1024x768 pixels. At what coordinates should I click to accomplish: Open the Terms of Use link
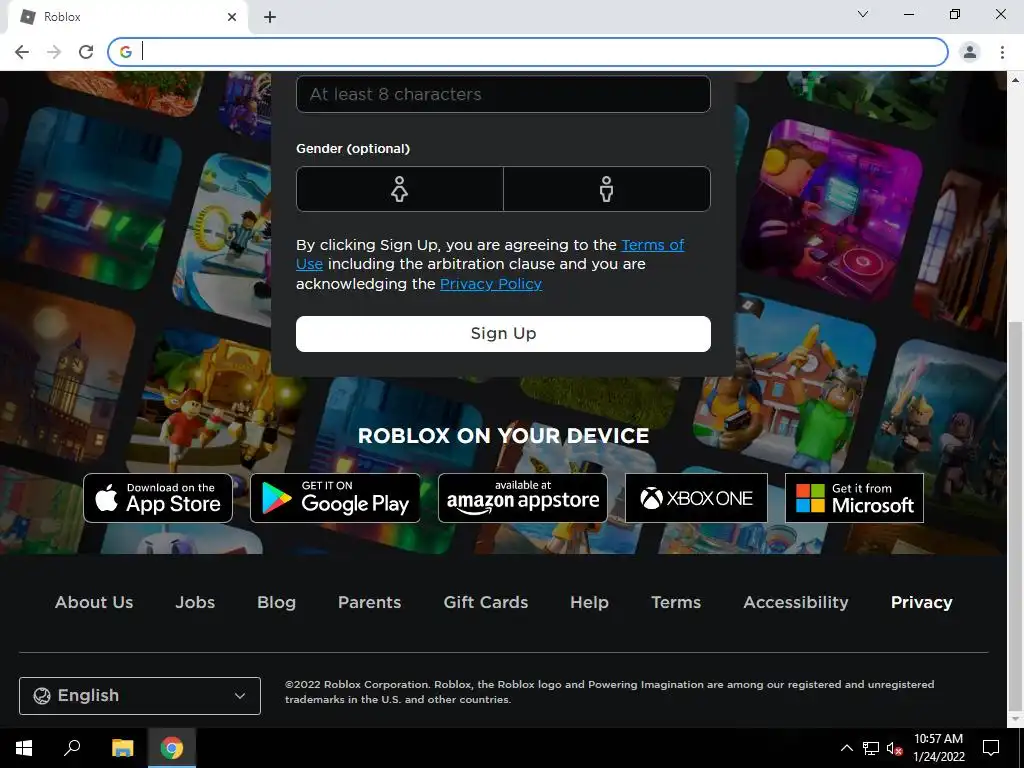pos(652,245)
